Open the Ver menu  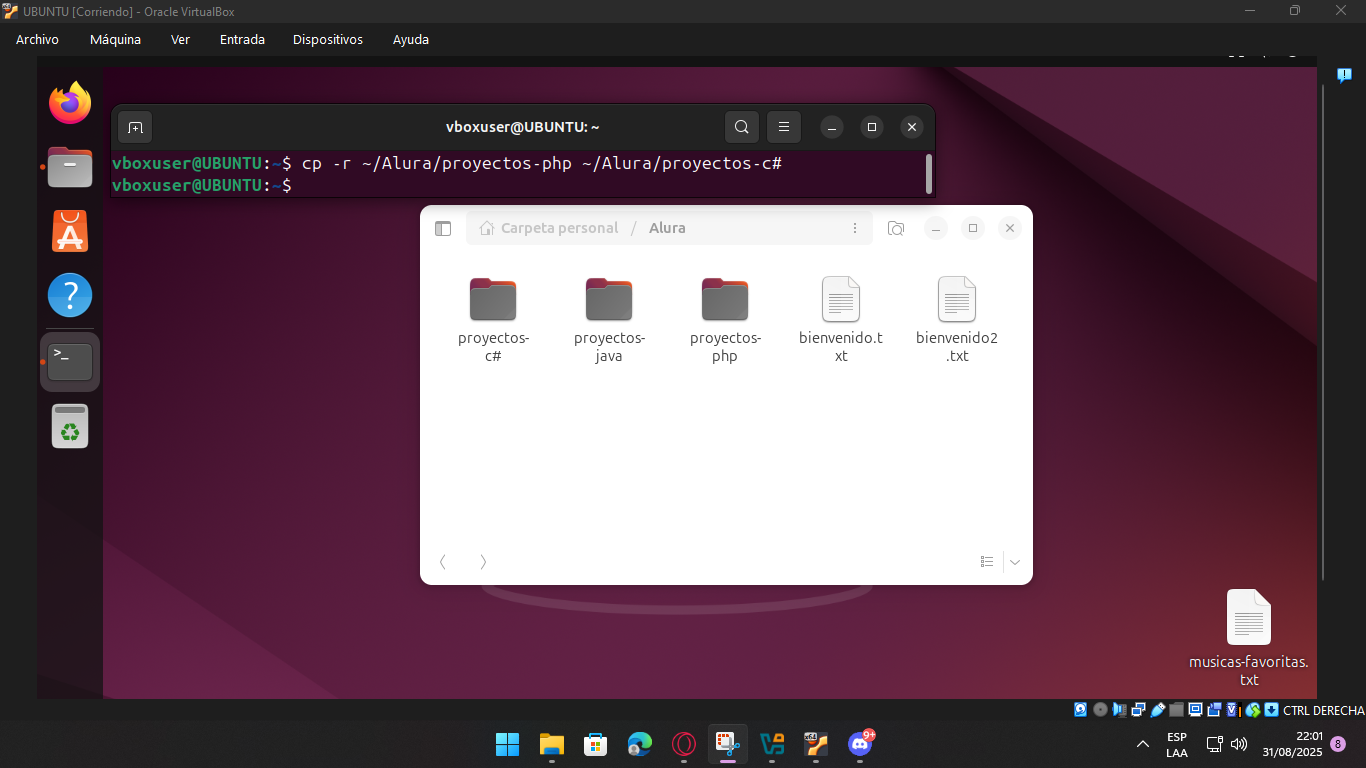[180, 40]
